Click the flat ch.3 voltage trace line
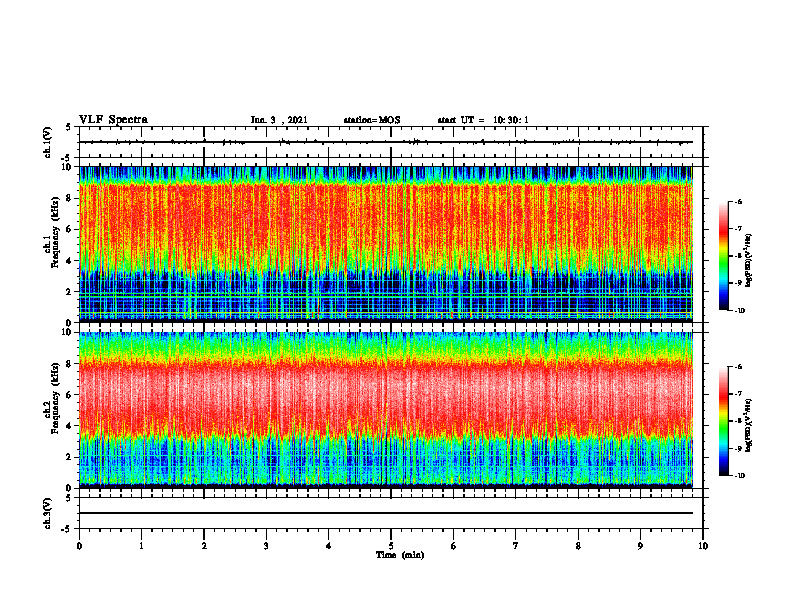 [x=386, y=513]
